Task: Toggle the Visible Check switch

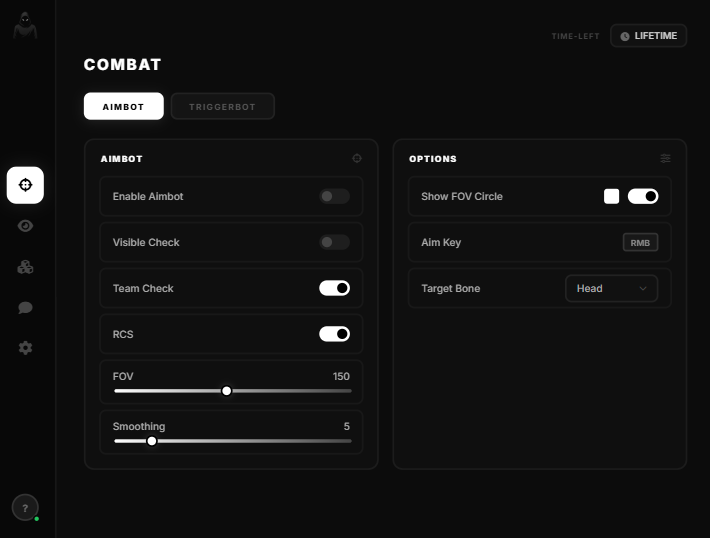Action: [x=334, y=242]
